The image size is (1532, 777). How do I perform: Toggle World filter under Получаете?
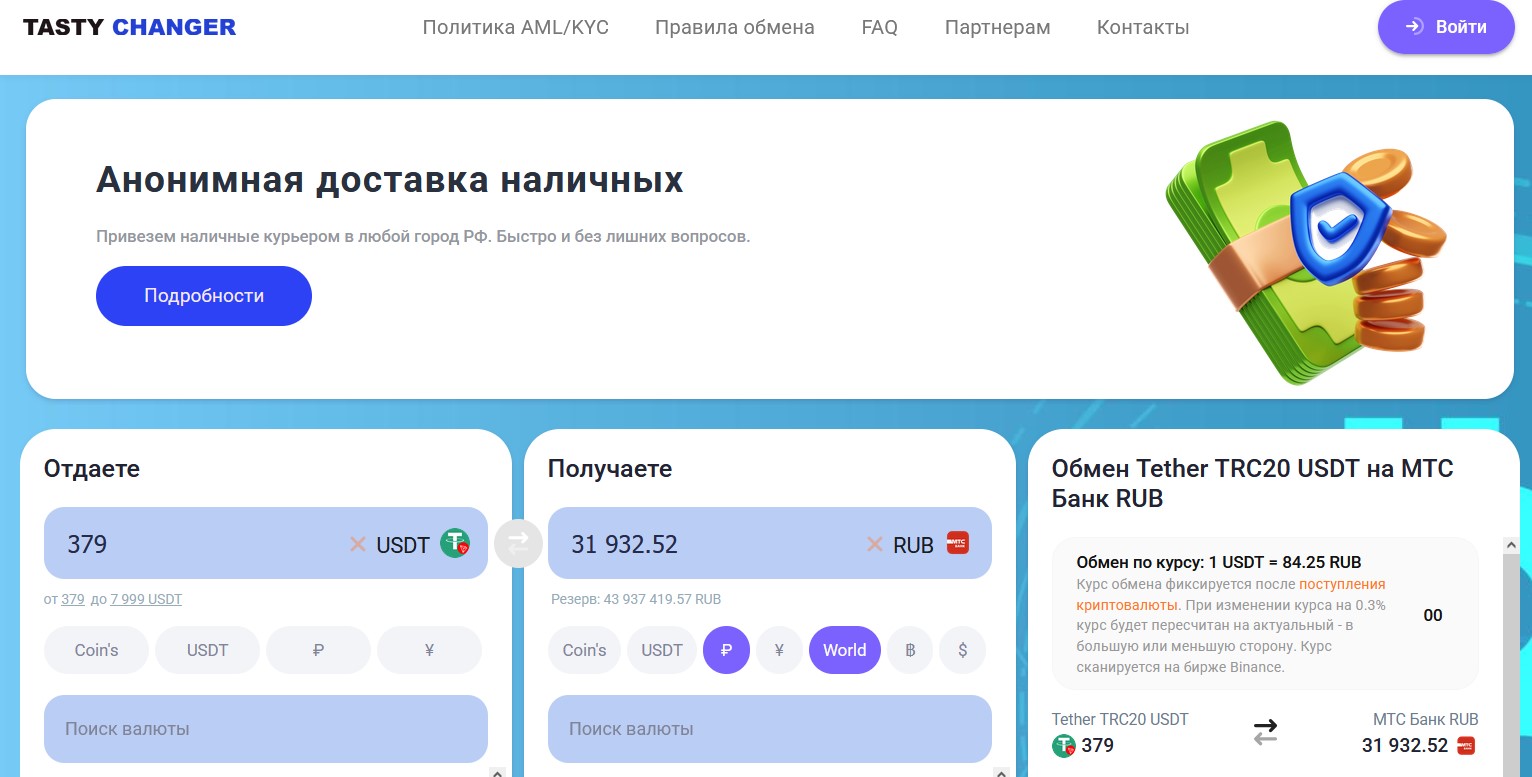coord(845,650)
